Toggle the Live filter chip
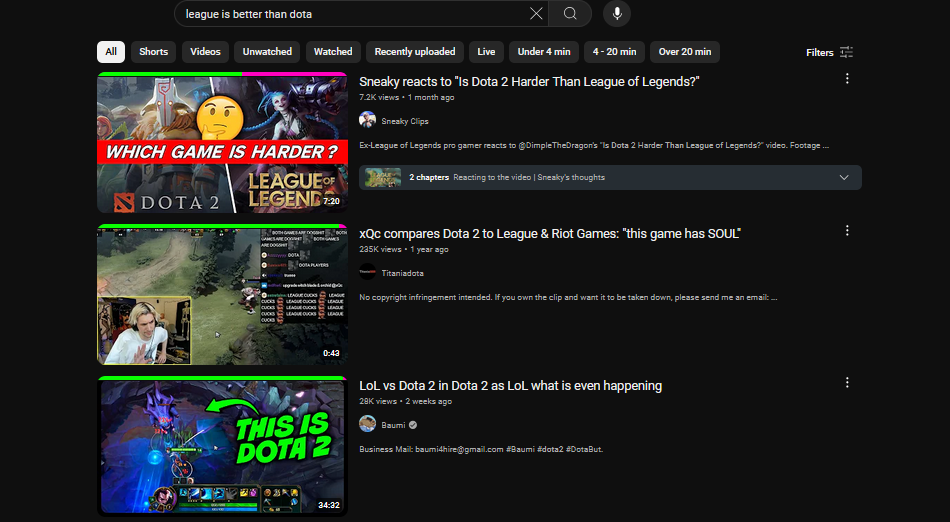The image size is (950, 522). 486,52
